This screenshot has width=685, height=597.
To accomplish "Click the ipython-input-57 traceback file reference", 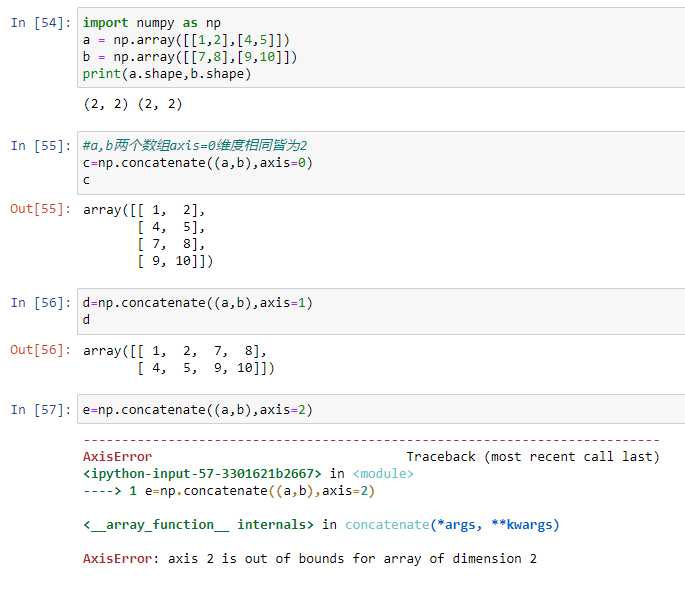I will [x=202, y=473].
